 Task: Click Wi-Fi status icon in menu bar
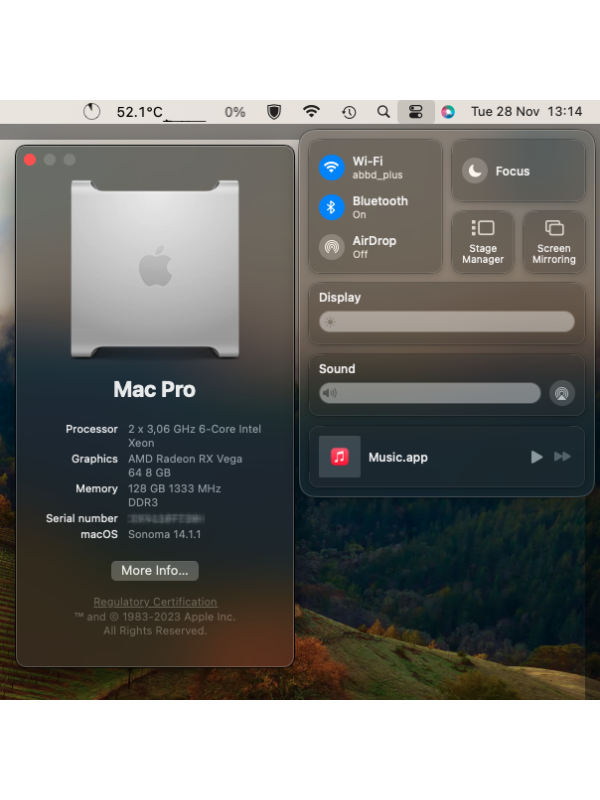(312, 112)
